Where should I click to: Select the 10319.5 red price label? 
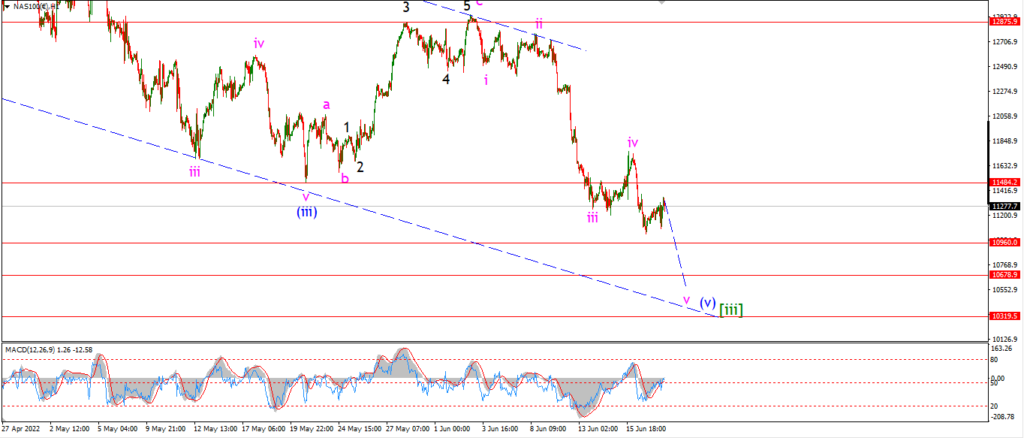point(1006,316)
